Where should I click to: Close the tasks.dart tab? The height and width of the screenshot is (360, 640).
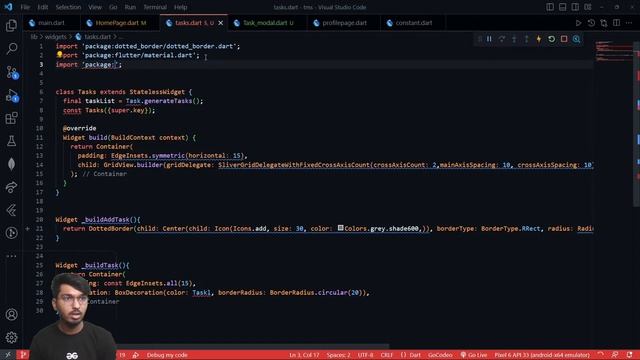click(x=221, y=23)
